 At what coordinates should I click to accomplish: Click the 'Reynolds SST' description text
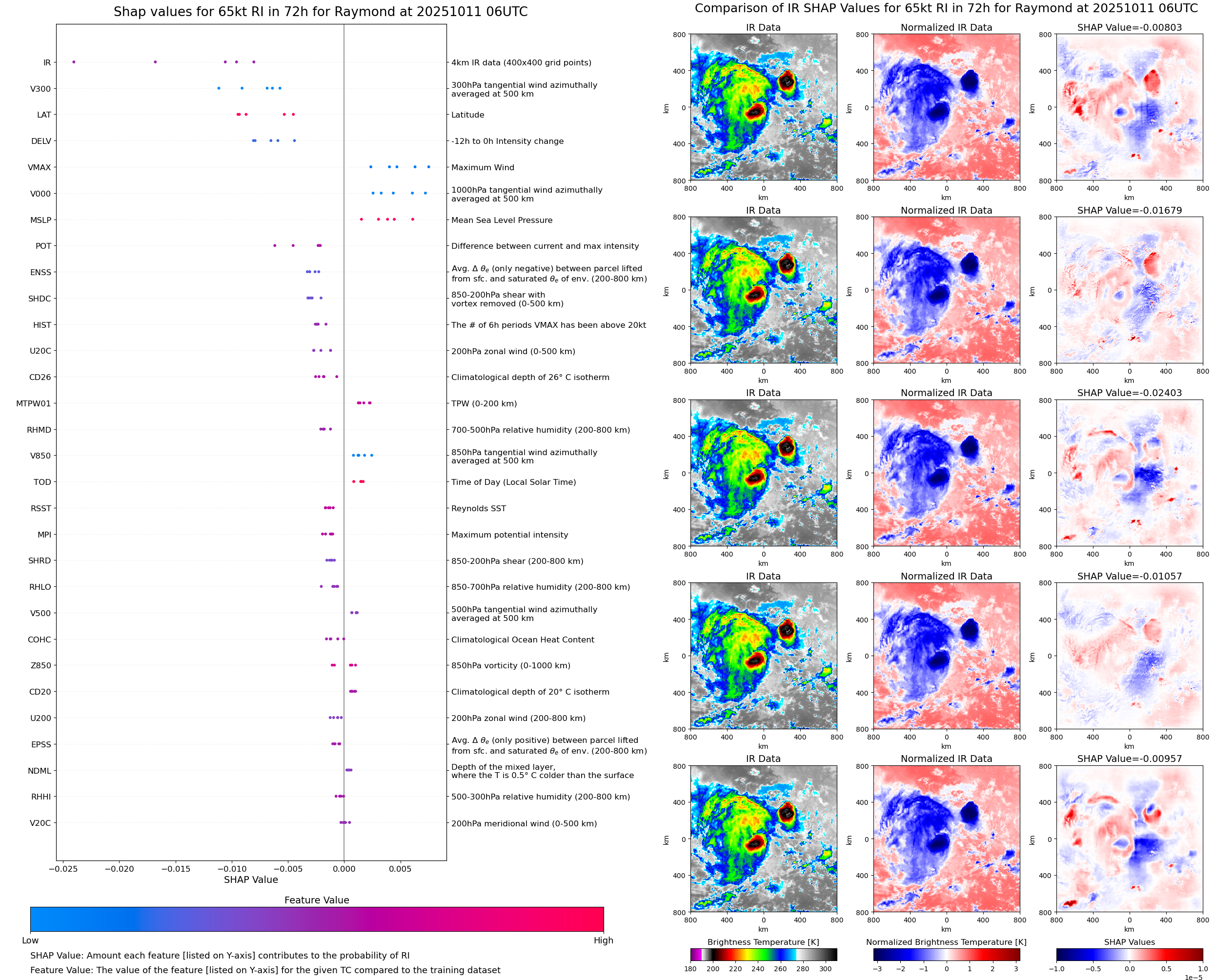click(x=478, y=509)
